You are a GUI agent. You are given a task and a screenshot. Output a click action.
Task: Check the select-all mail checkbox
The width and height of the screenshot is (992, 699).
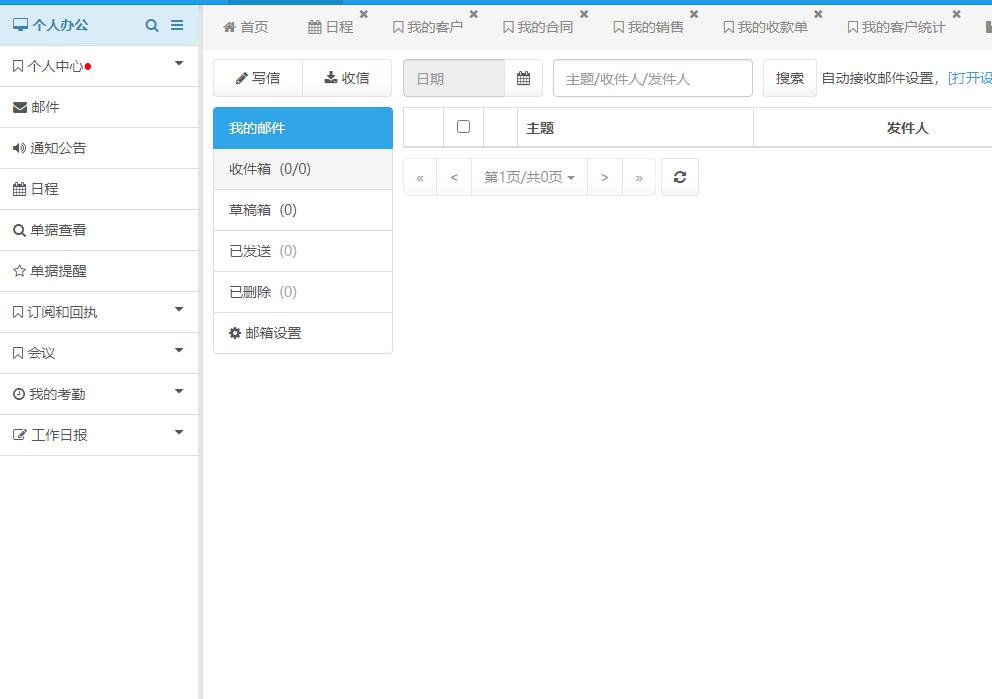point(463,127)
